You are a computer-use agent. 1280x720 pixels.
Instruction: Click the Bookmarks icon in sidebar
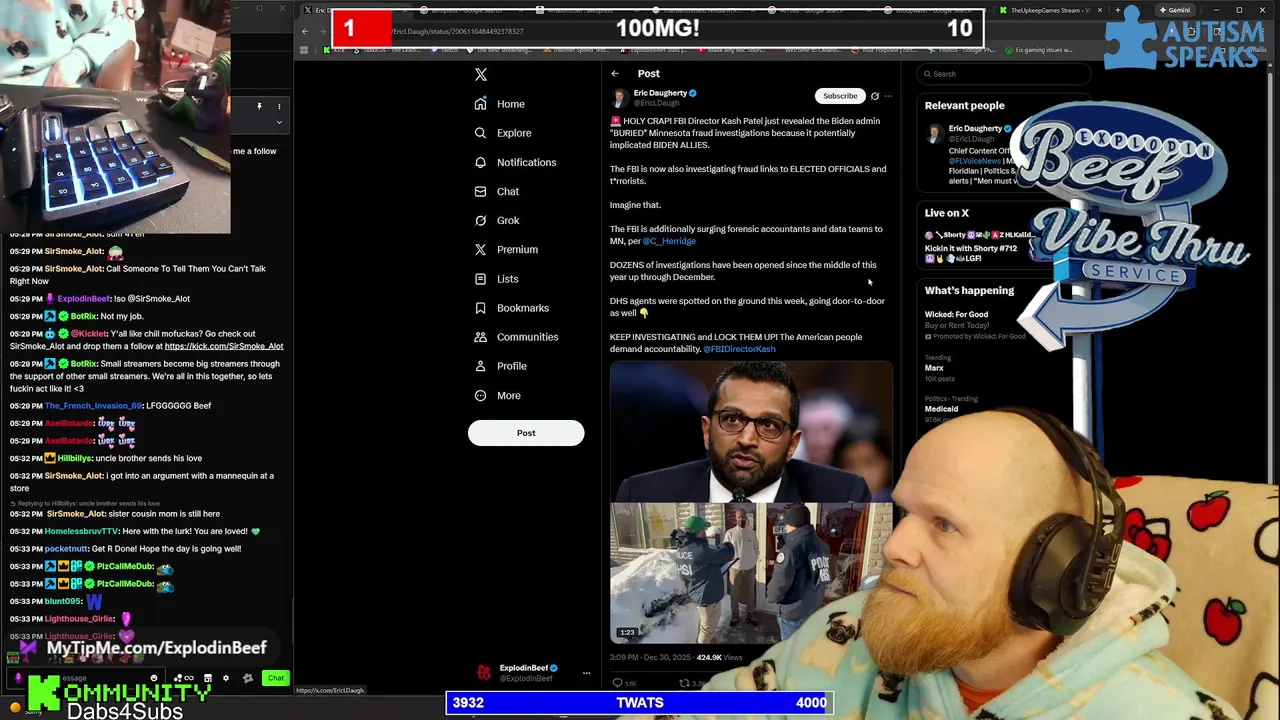coord(481,308)
